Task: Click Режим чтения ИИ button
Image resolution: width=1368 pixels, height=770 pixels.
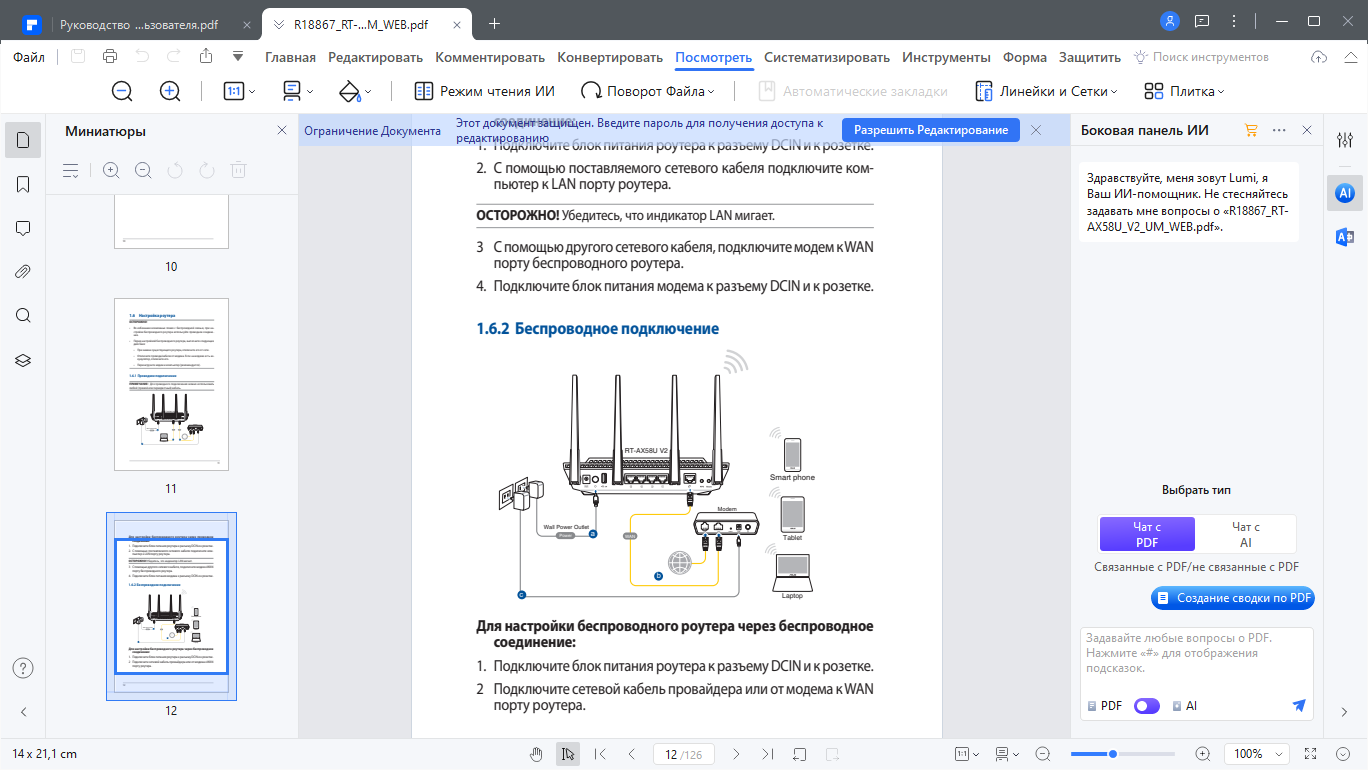Action: 484,91
